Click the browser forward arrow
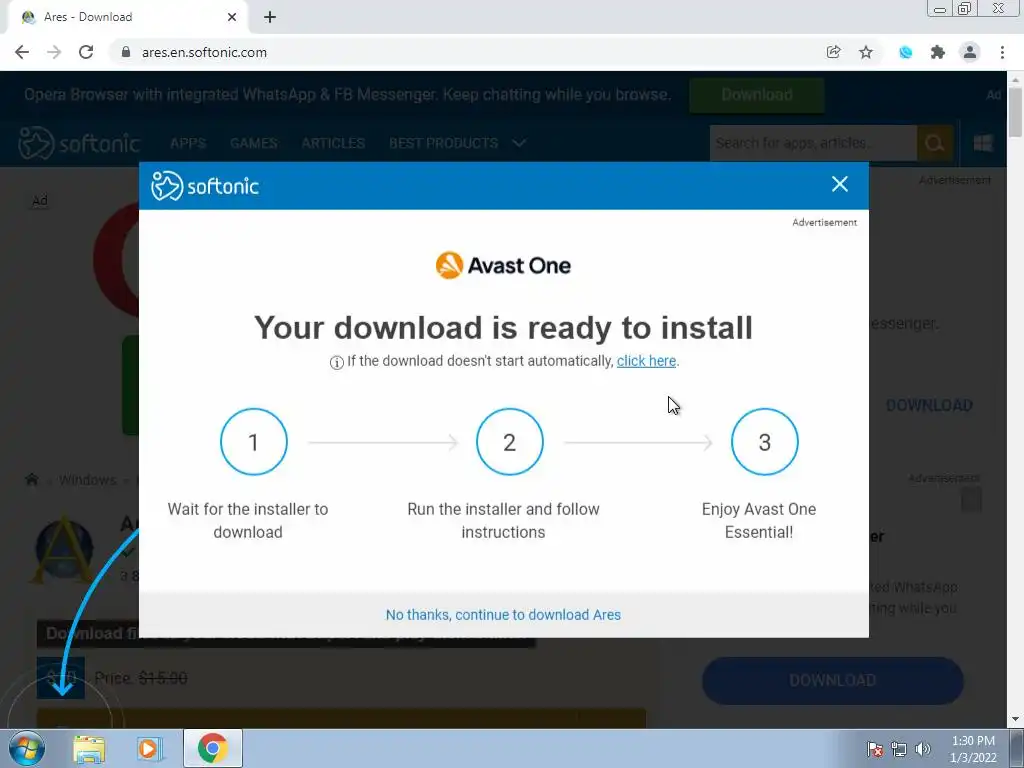1024x768 pixels. point(54,52)
